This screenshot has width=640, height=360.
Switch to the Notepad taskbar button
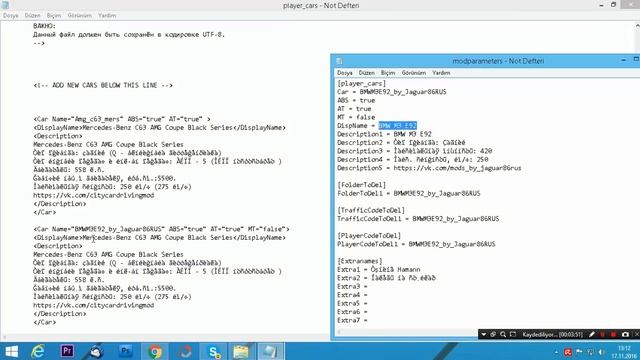click(270, 351)
